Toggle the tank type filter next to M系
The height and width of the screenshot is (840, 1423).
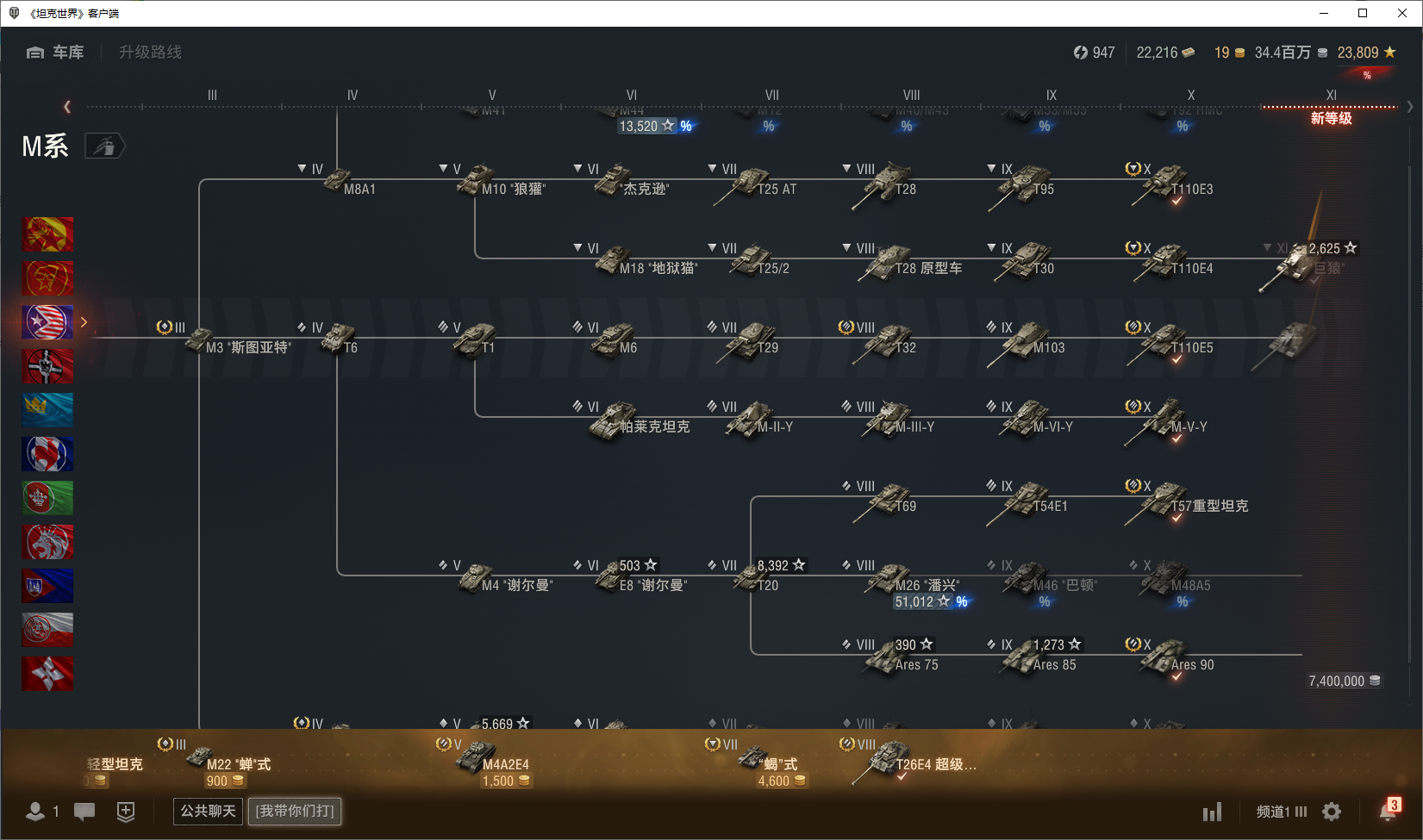tap(105, 146)
